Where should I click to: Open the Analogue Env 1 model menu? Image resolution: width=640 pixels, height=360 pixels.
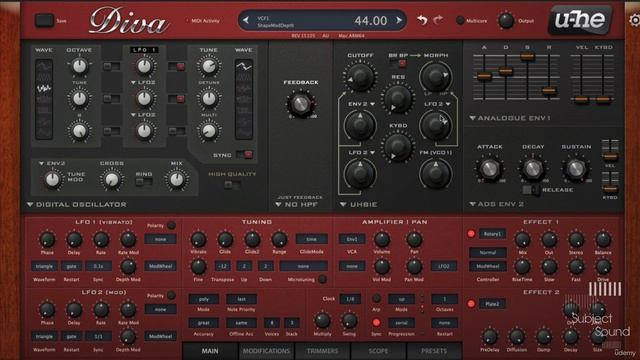coord(510,118)
